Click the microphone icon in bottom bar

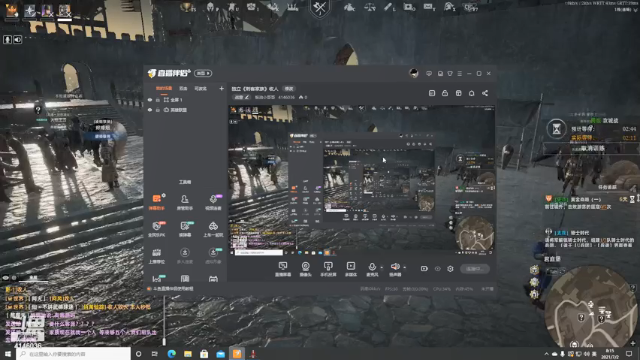(x=372, y=267)
